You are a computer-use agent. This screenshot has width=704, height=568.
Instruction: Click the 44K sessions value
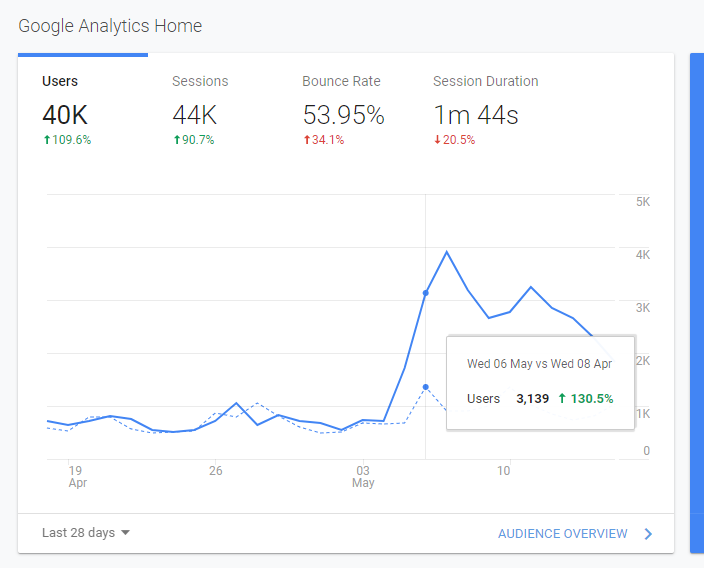(194, 115)
